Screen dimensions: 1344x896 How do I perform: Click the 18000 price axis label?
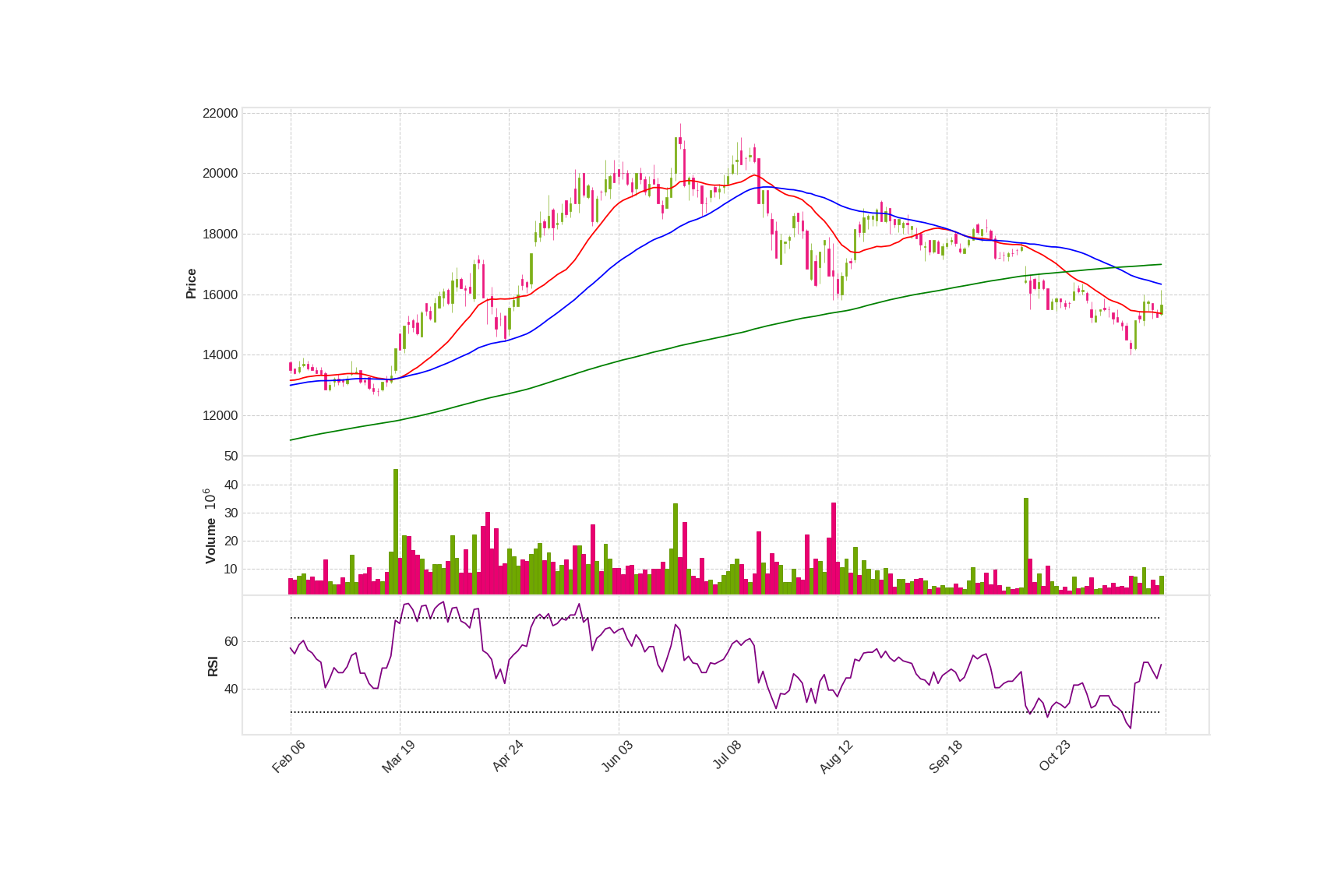point(220,235)
